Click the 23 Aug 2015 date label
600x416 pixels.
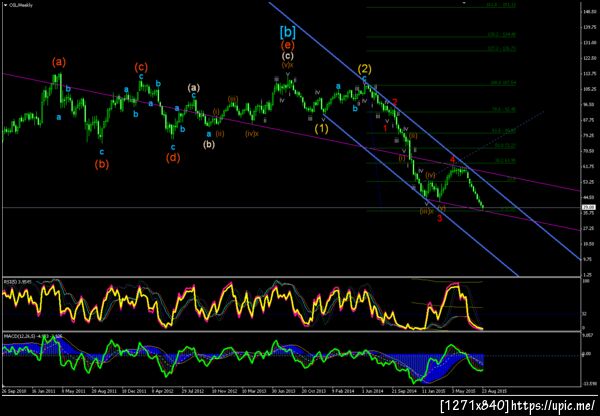(x=492, y=392)
